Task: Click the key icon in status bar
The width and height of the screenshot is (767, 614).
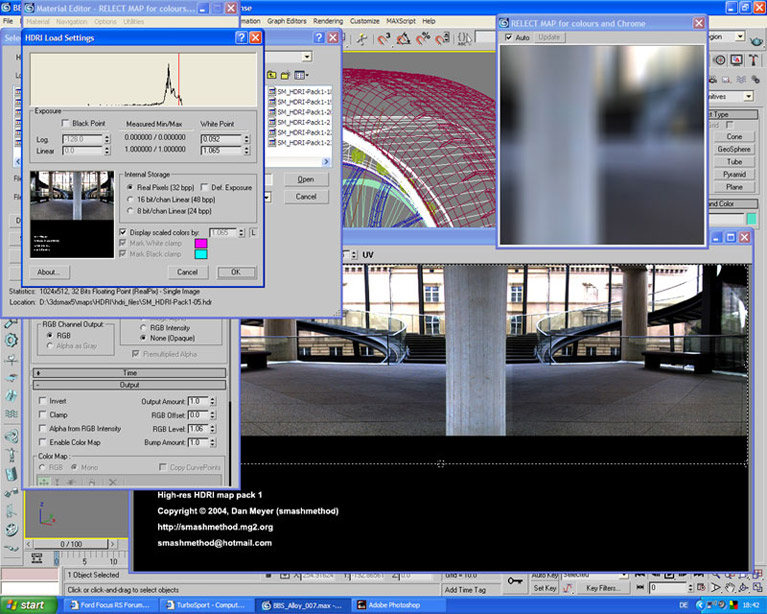Action: (515, 580)
